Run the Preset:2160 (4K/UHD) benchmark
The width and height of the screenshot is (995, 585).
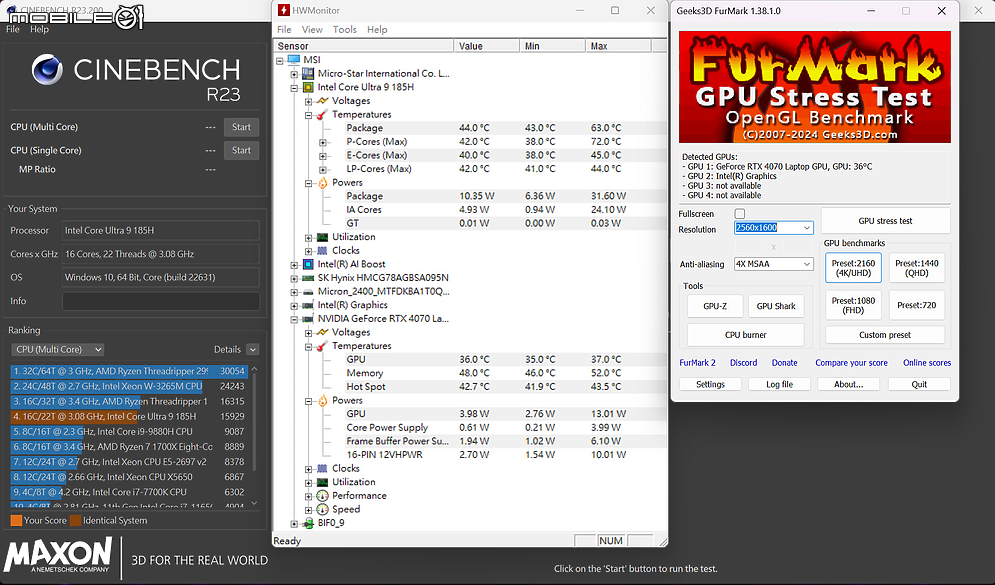tap(853, 268)
